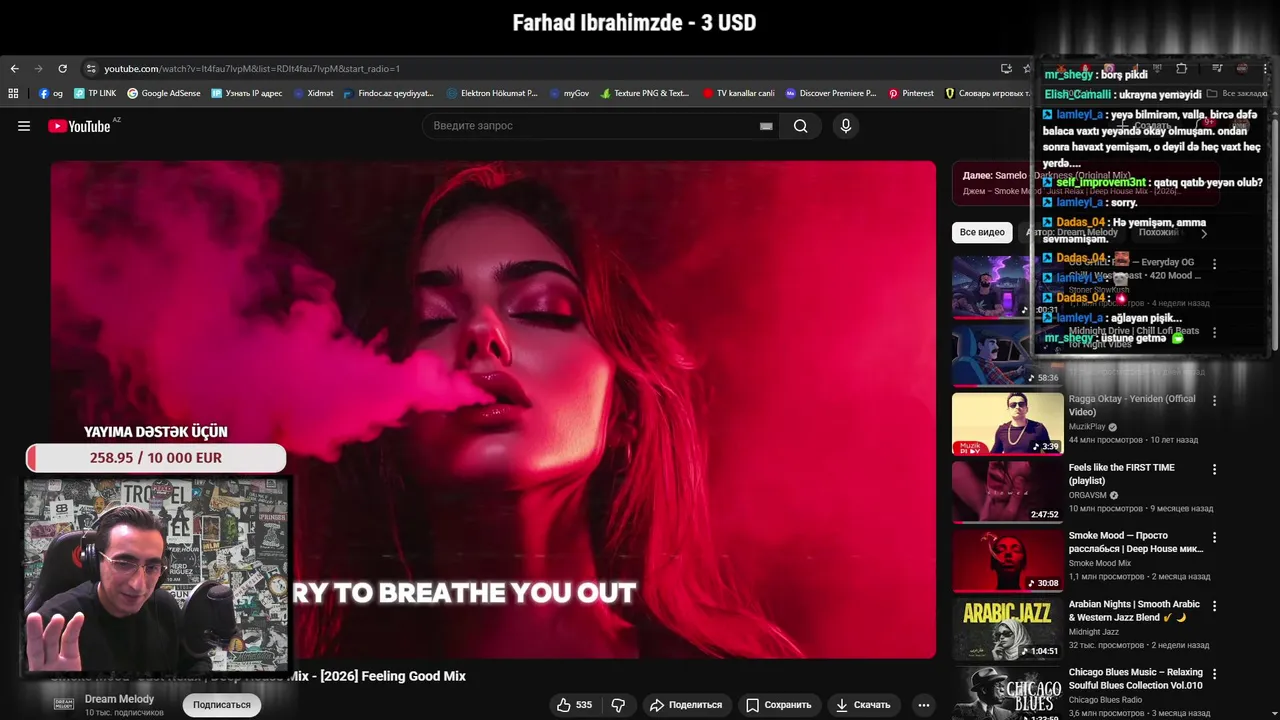Click the Сохранить save button
The image size is (1280, 720).
point(779,705)
